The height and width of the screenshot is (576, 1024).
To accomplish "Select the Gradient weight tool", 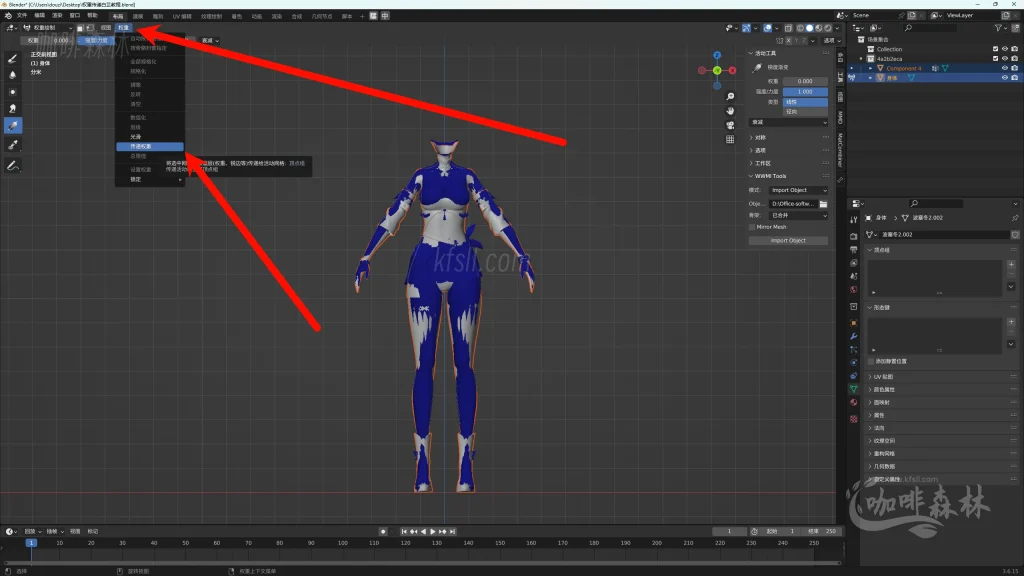I will click(x=12, y=126).
